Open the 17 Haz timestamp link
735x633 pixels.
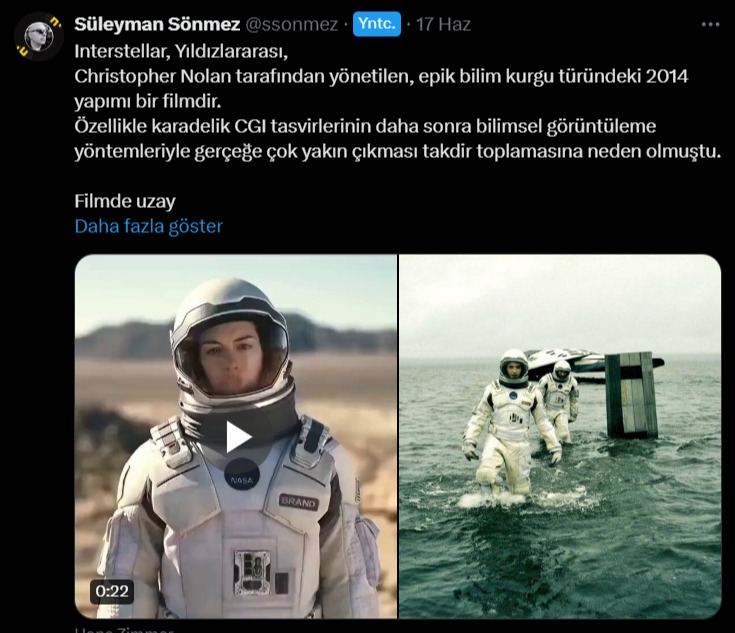(443, 24)
